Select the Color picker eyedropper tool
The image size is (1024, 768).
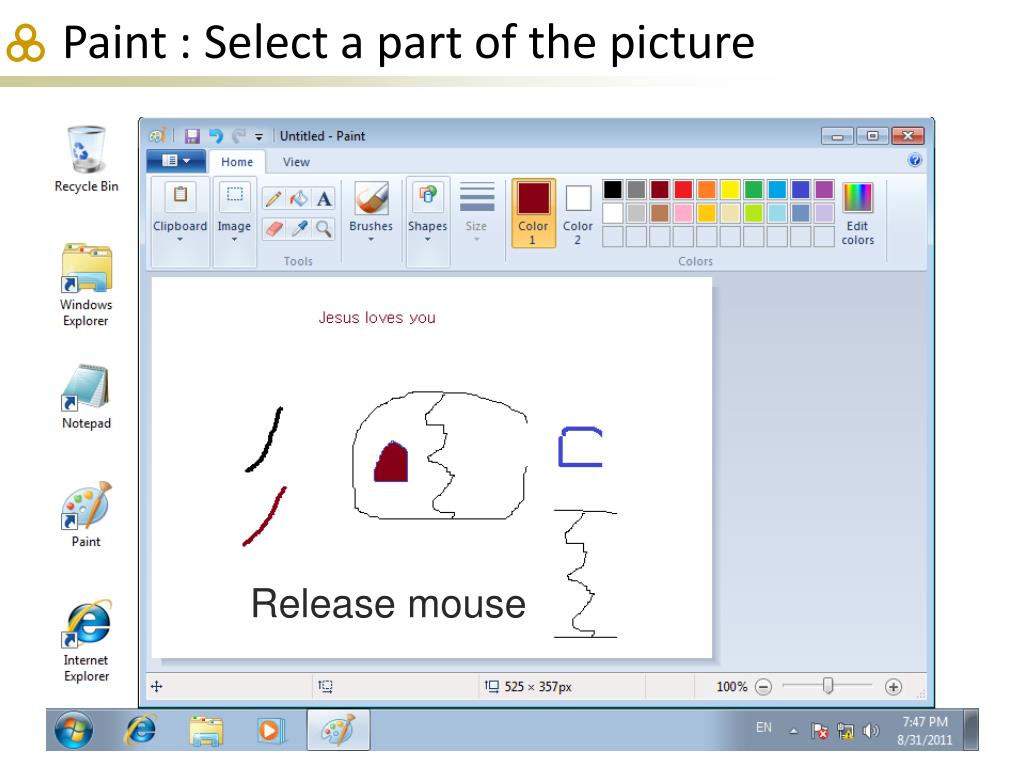(x=299, y=229)
